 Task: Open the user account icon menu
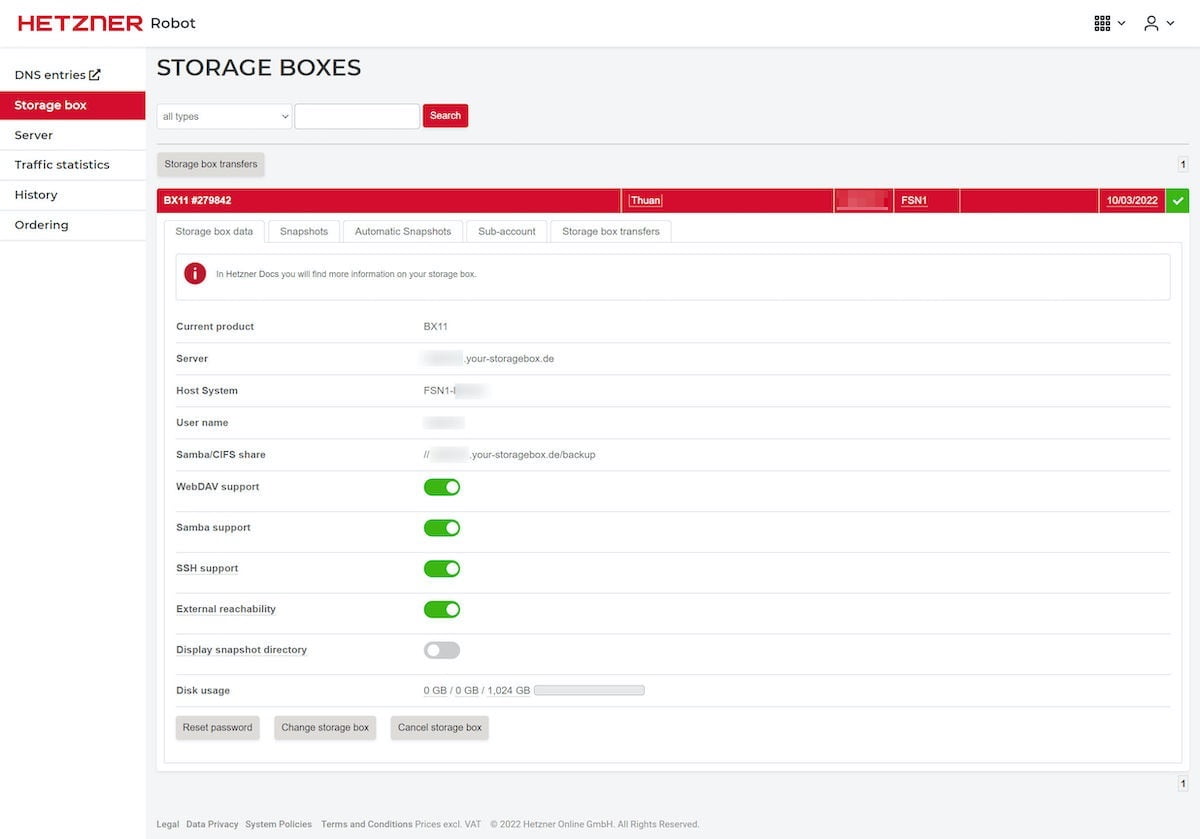click(x=1152, y=23)
